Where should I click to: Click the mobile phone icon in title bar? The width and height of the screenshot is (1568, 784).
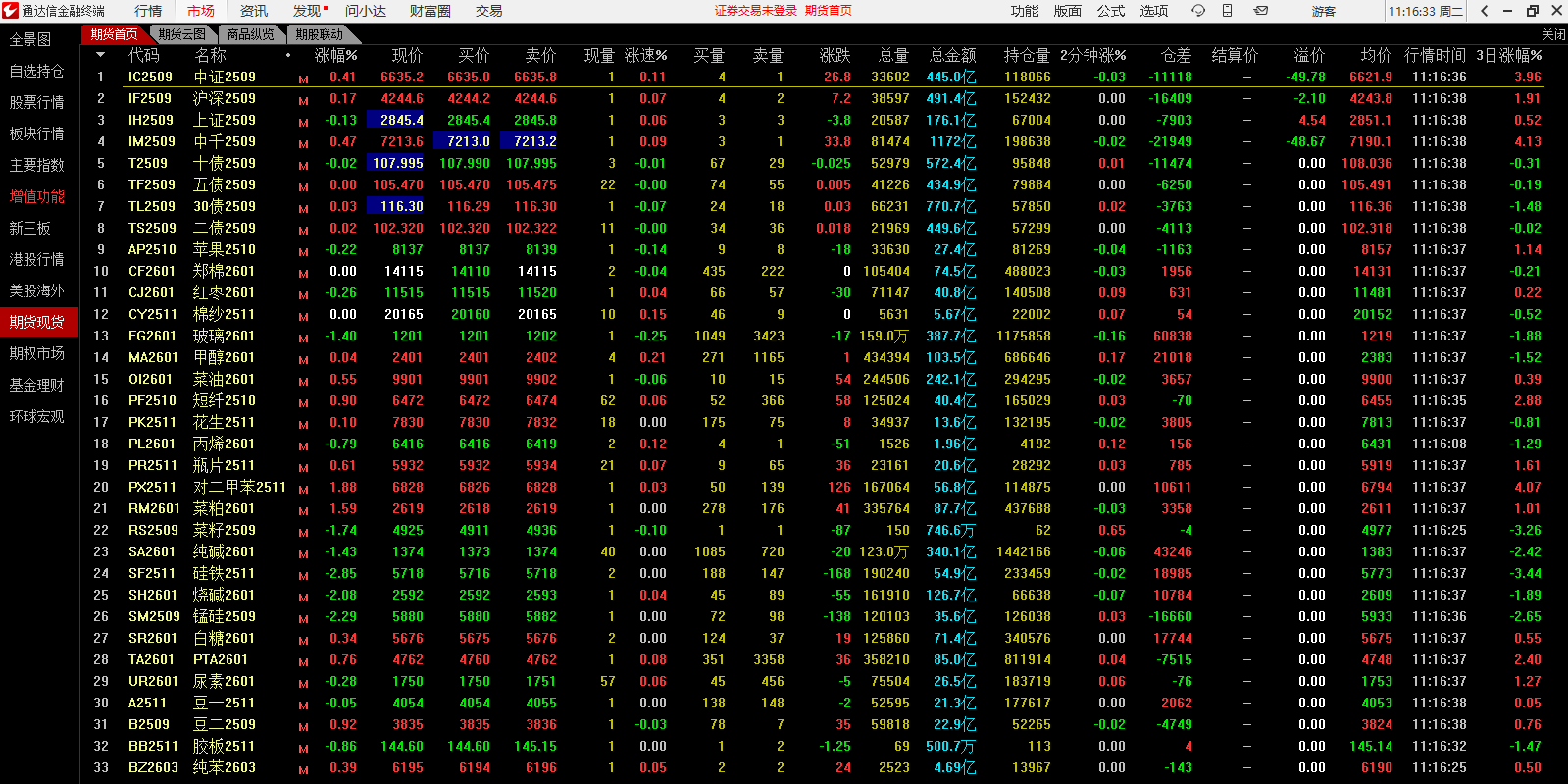click(1227, 11)
